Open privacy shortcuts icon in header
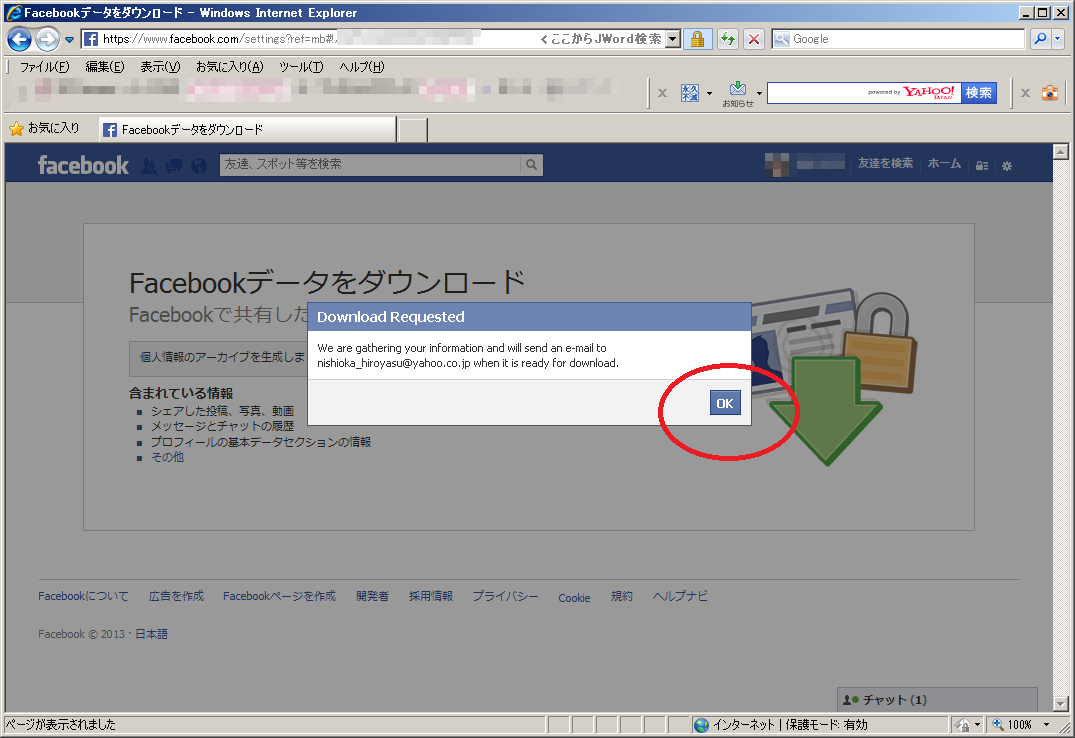 point(982,165)
